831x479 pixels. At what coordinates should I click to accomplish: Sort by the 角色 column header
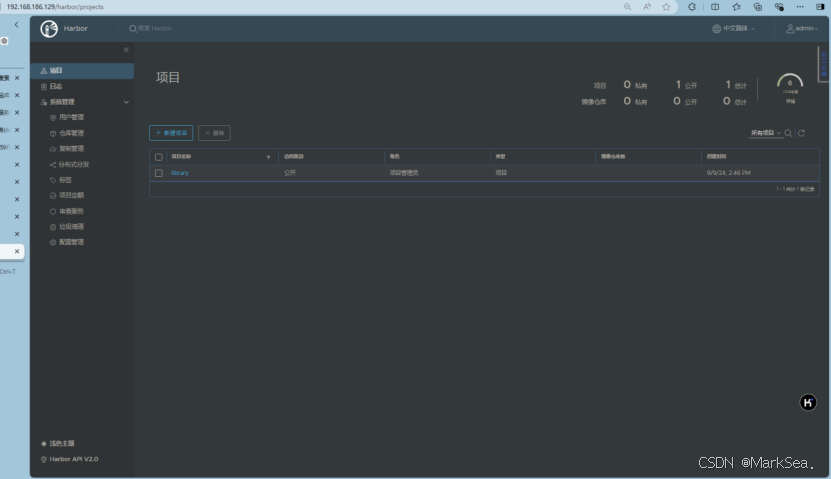[395, 157]
